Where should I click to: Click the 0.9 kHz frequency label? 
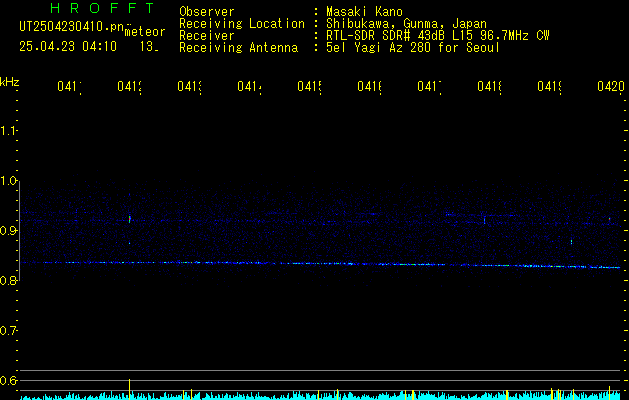(x=8, y=230)
